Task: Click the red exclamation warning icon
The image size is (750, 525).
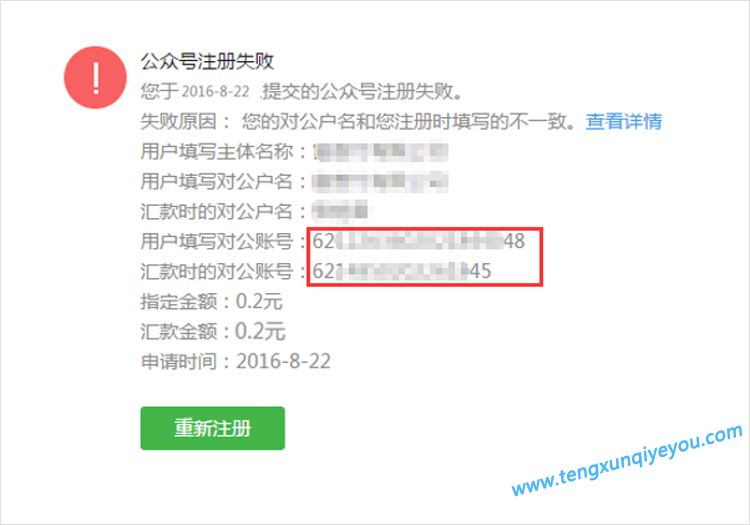Action: [96, 77]
